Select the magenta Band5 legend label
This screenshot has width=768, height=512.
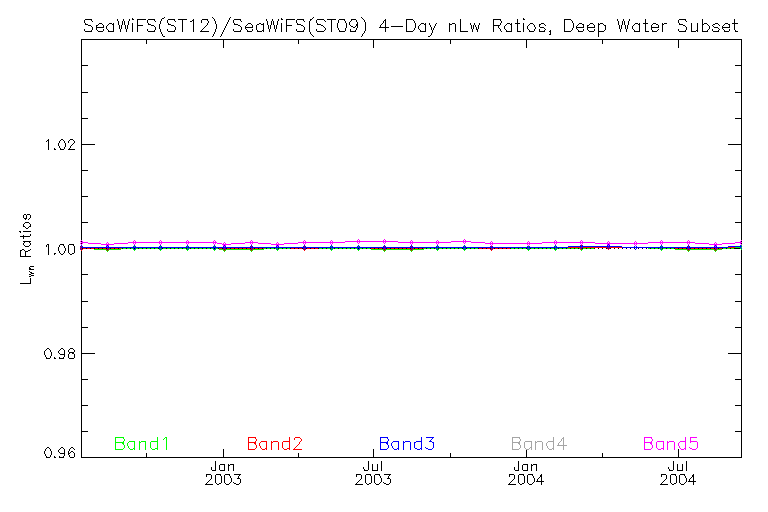(x=671, y=444)
